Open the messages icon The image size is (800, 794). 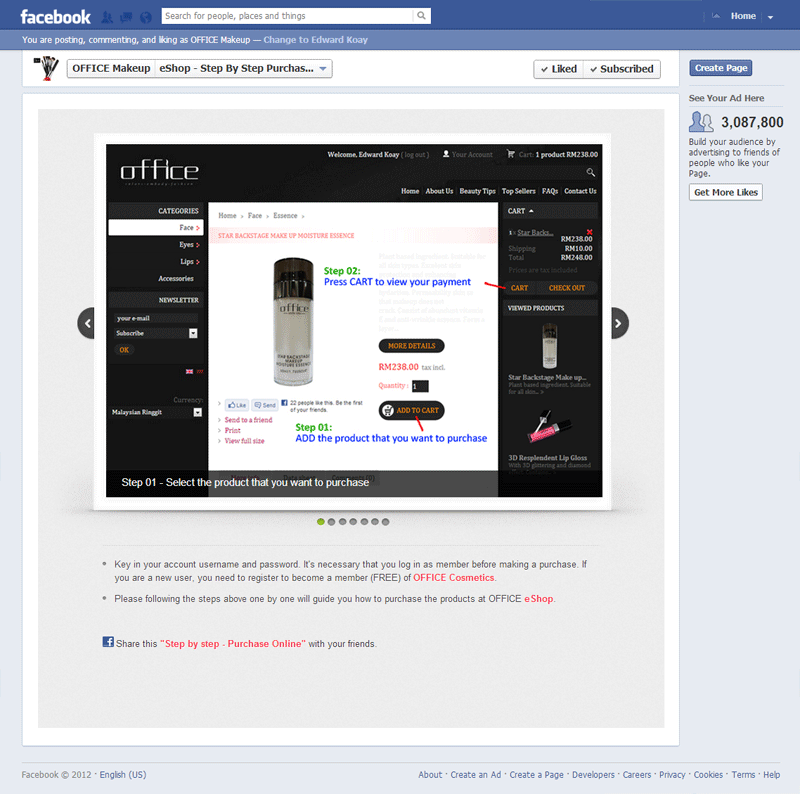126,17
